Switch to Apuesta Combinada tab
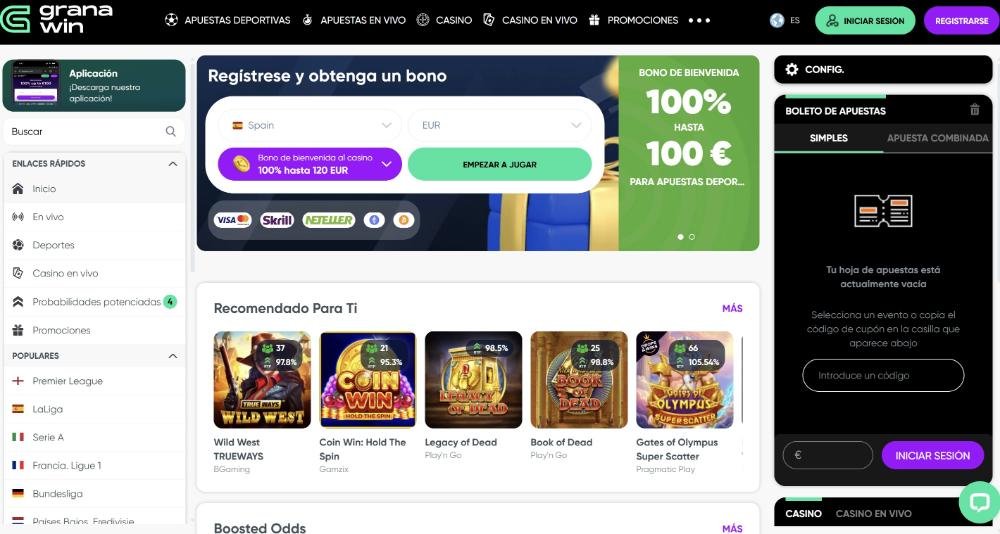 pos(938,138)
